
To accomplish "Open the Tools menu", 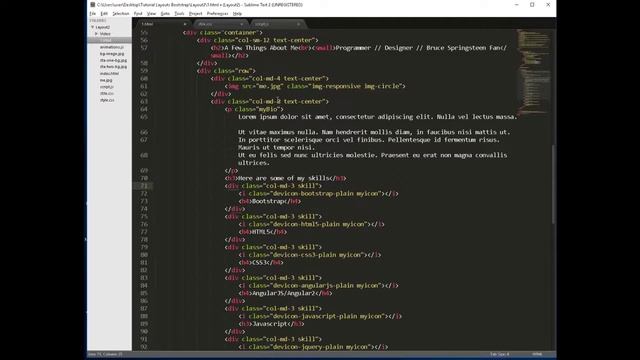I will [x=179, y=13].
